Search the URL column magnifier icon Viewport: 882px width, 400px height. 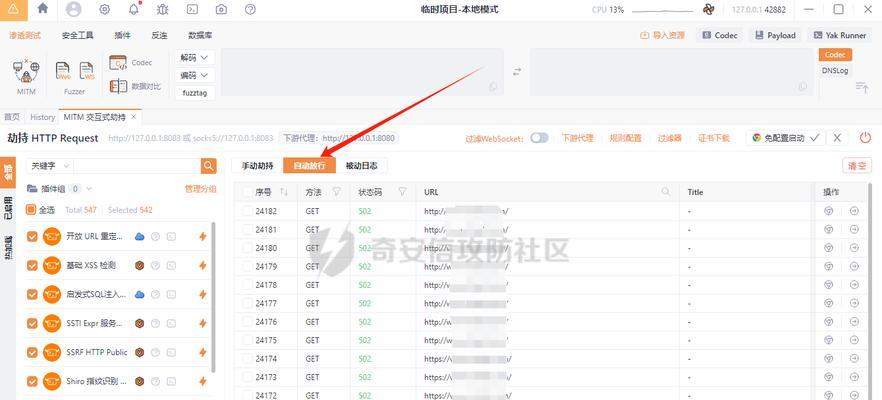point(666,192)
